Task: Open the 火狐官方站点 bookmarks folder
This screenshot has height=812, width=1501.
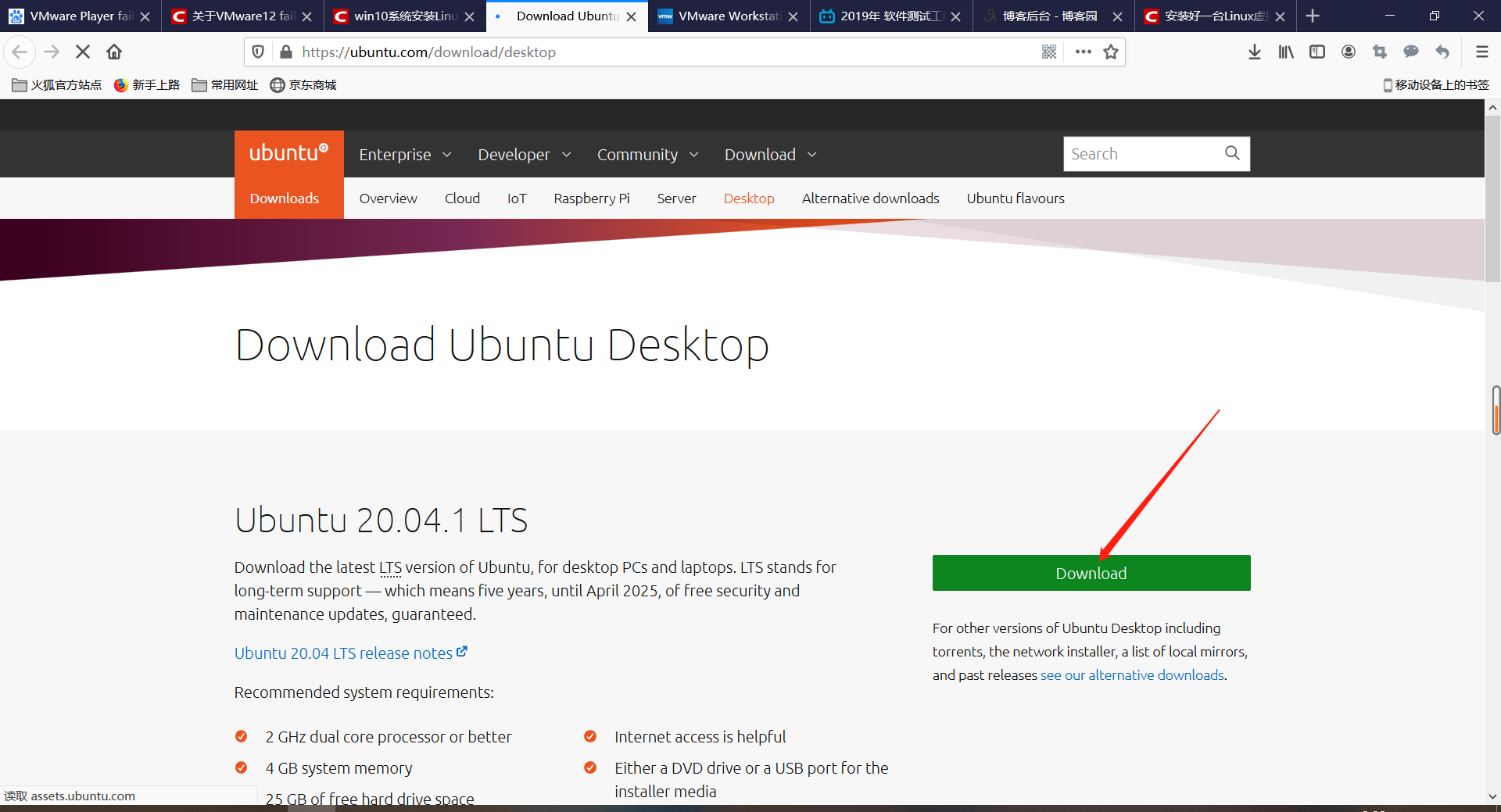Action: [x=57, y=85]
